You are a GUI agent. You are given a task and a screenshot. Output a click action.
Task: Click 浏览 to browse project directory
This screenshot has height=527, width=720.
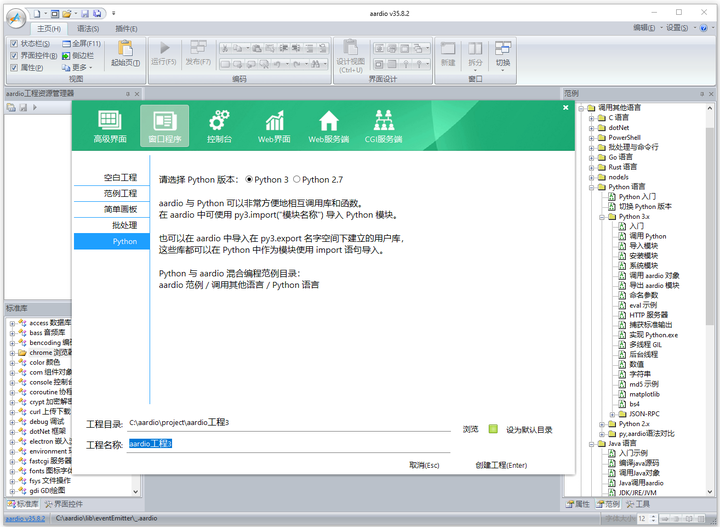pyautogui.click(x=471, y=429)
